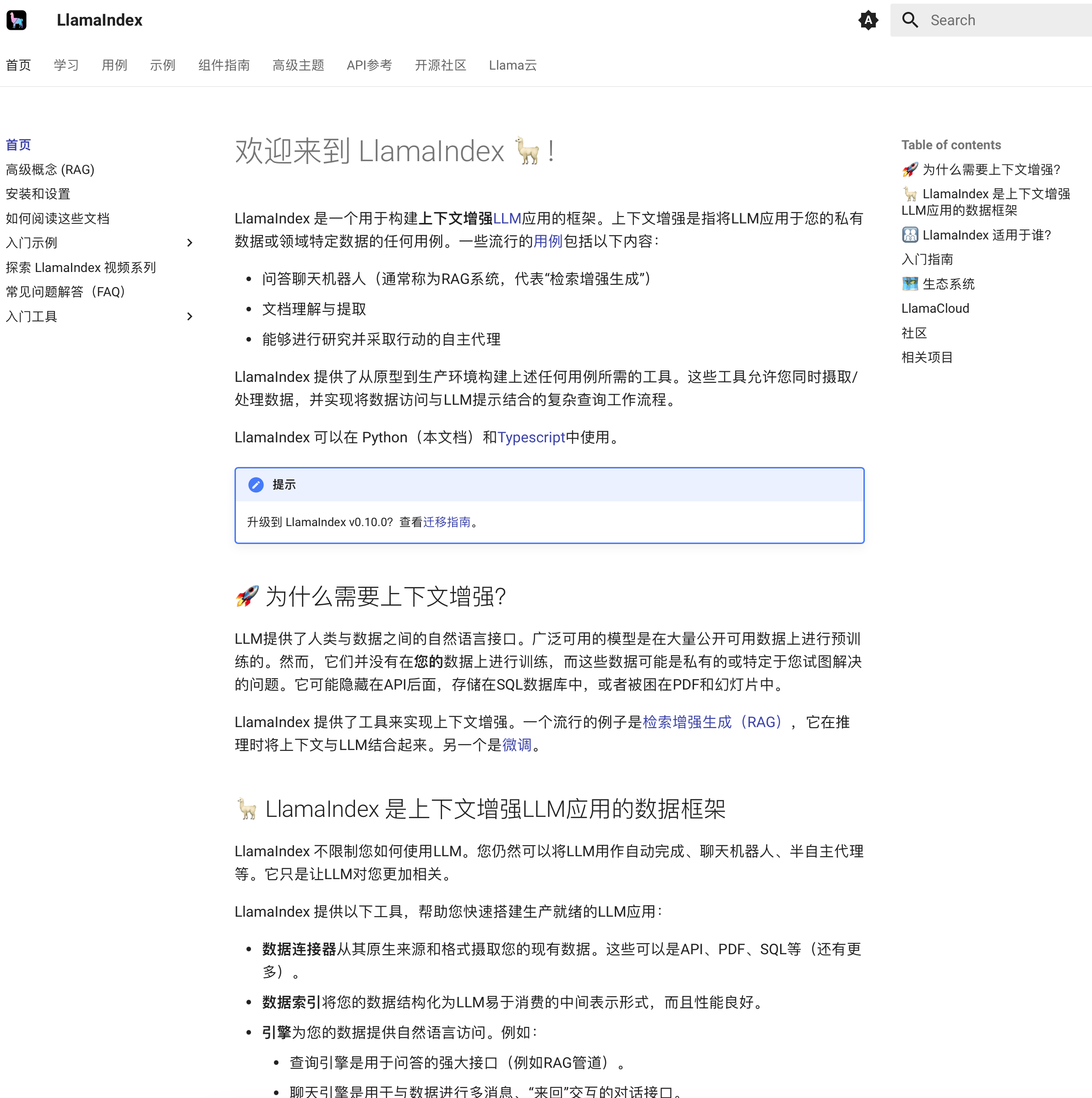The height and width of the screenshot is (1098, 1092).
Task: Open the 组件指南 navigation tab
Action: (x=224, y=65)
